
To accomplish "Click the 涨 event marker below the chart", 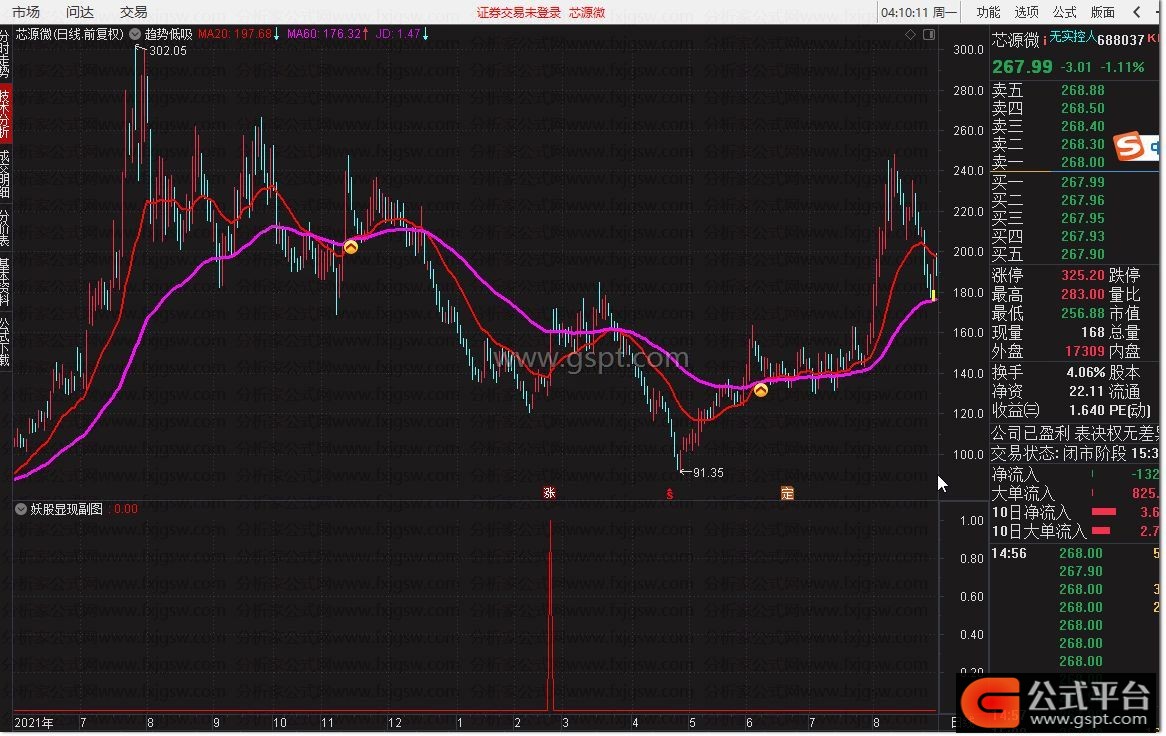I will [550, 492].
